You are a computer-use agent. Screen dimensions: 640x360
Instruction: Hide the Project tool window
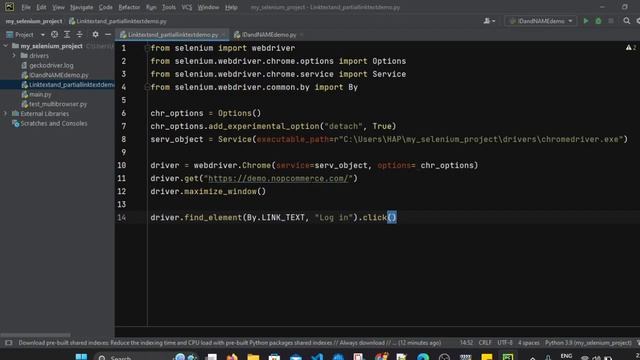coord(108,35)
